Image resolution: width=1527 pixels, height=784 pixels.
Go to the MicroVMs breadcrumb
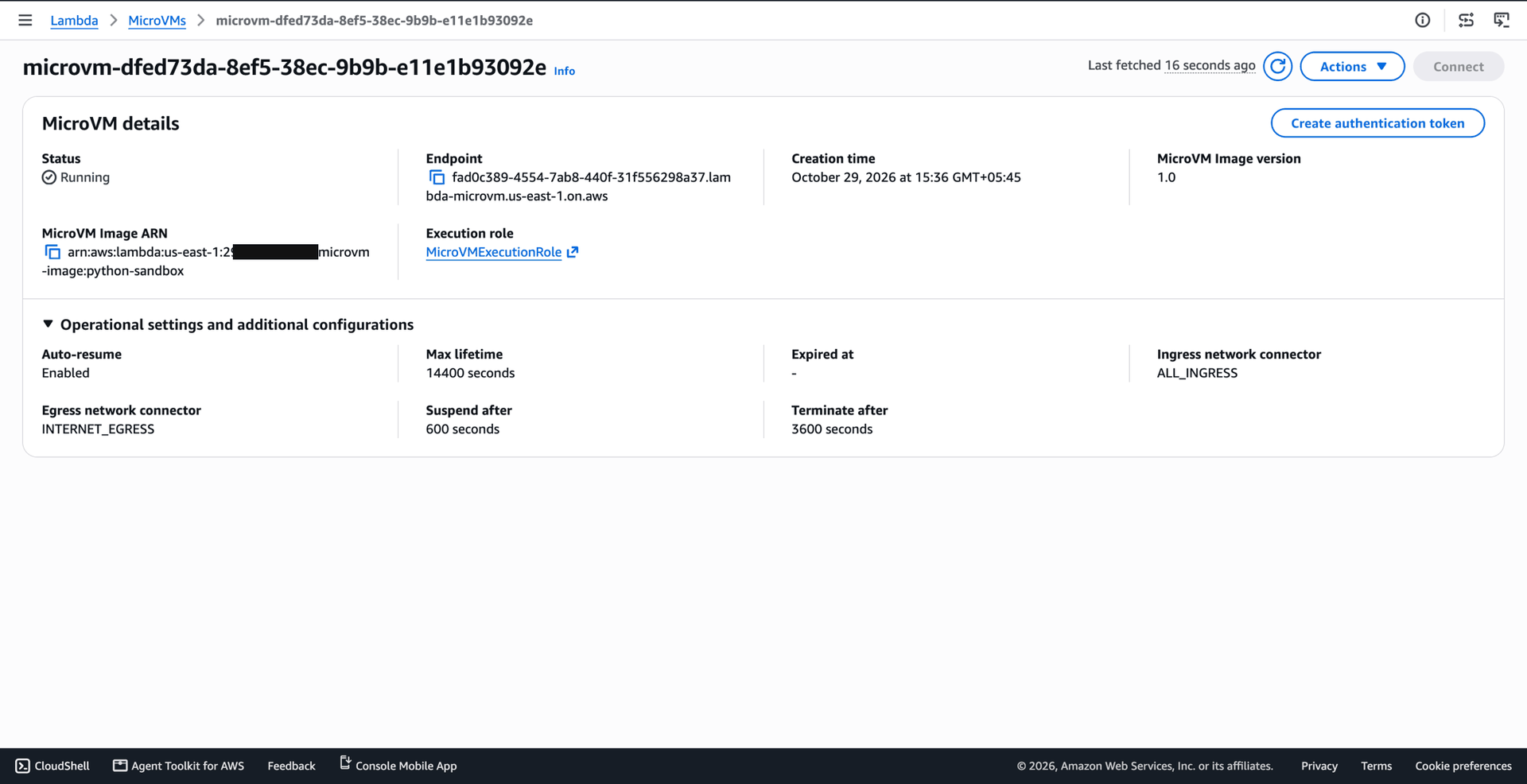coord(157,21)
